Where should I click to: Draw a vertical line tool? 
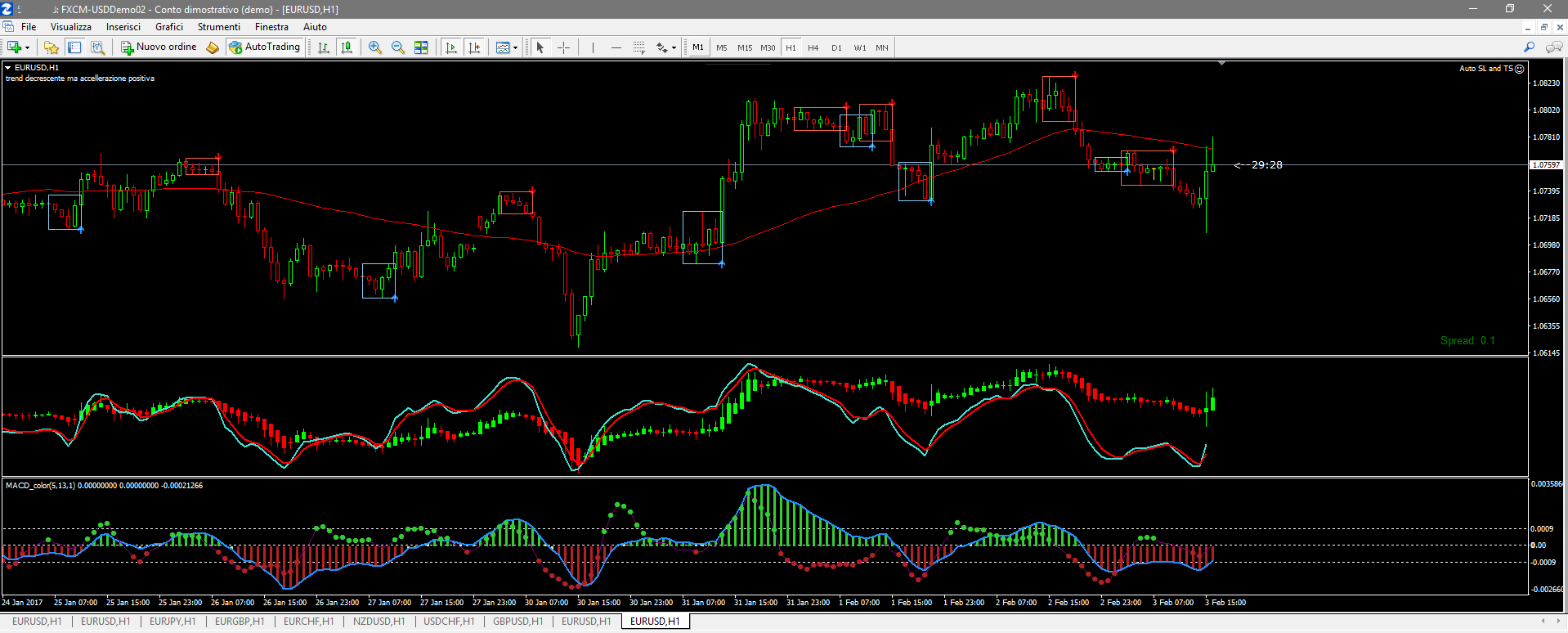[x=593, y=47]
